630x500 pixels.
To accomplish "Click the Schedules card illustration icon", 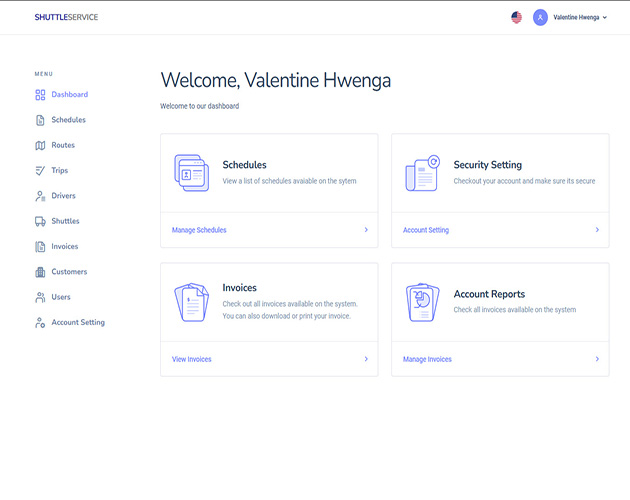I will point(191,172).
